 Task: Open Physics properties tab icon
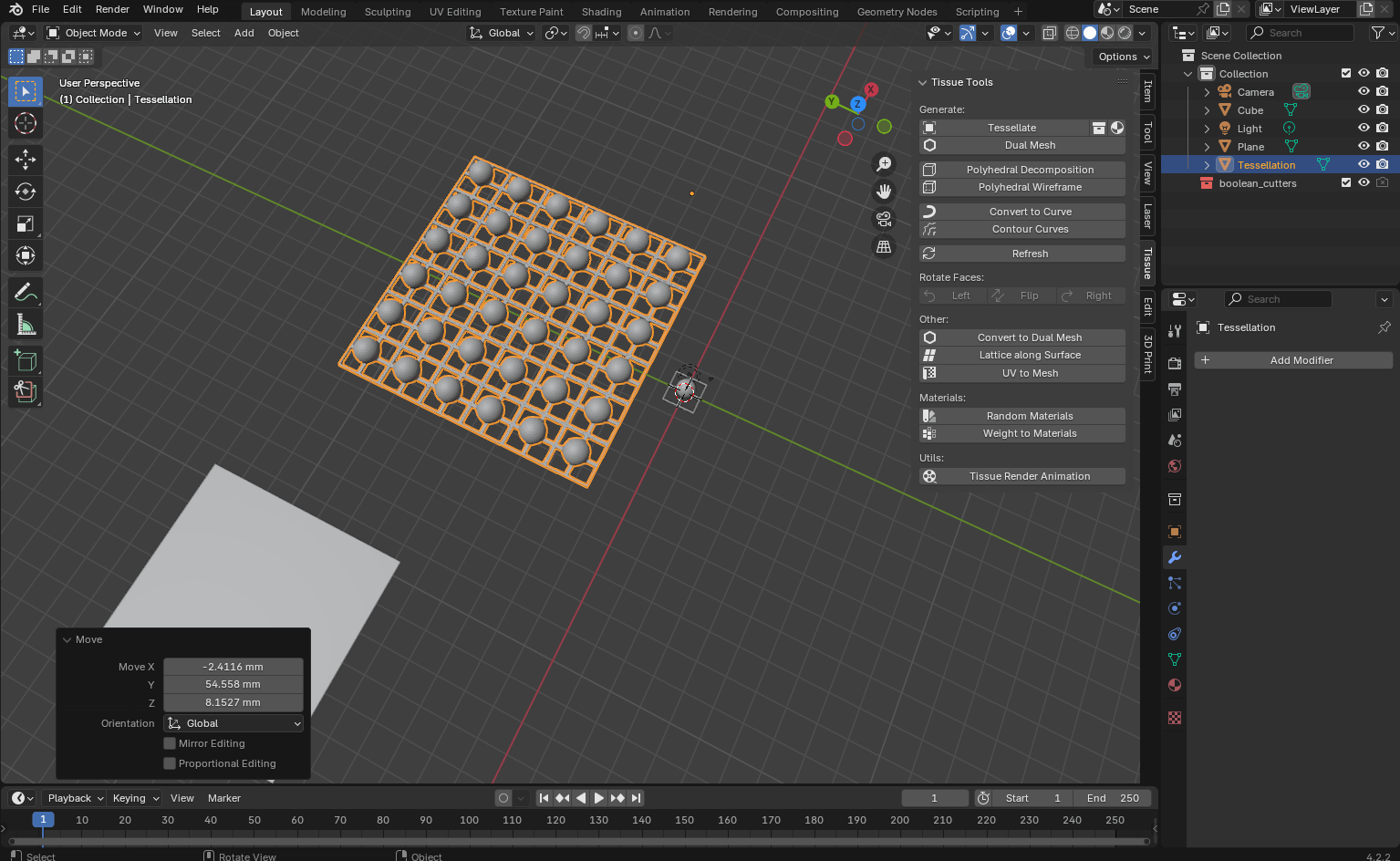point(1175,608)
